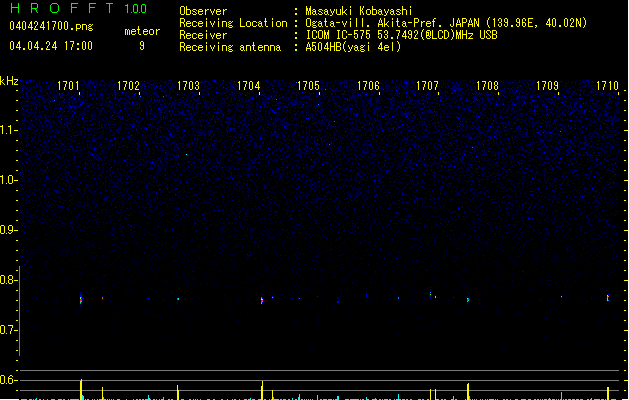Click the meteor echo near 1710
Screen dimensions: 629x400
pos(608,298)
